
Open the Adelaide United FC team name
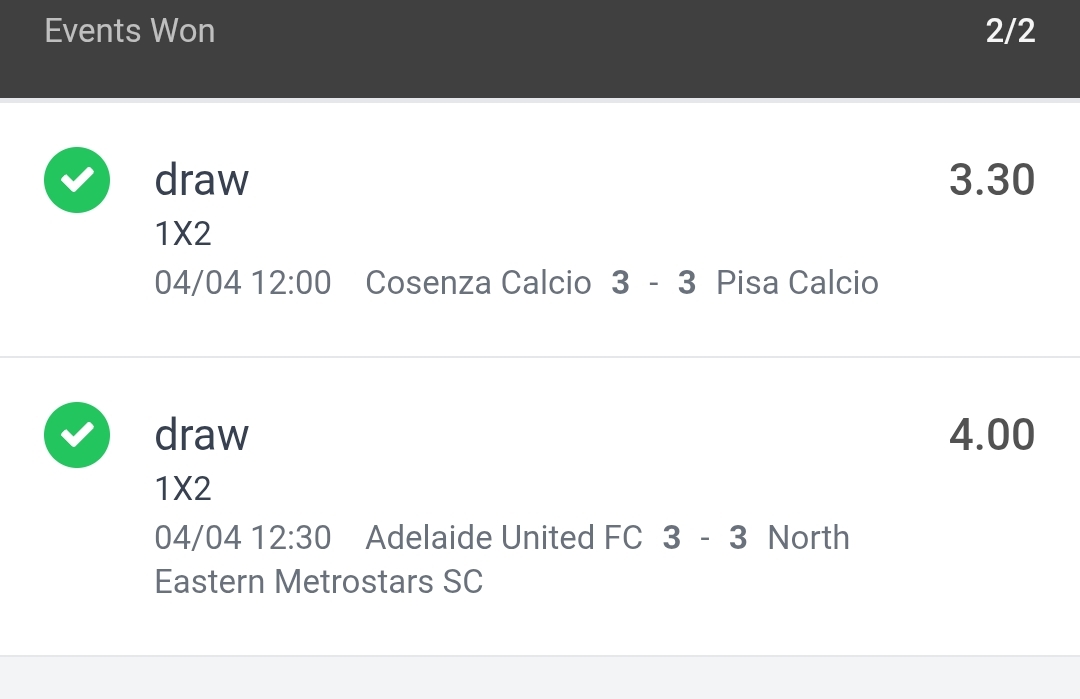pyautogui.click(x=503, y=538)
